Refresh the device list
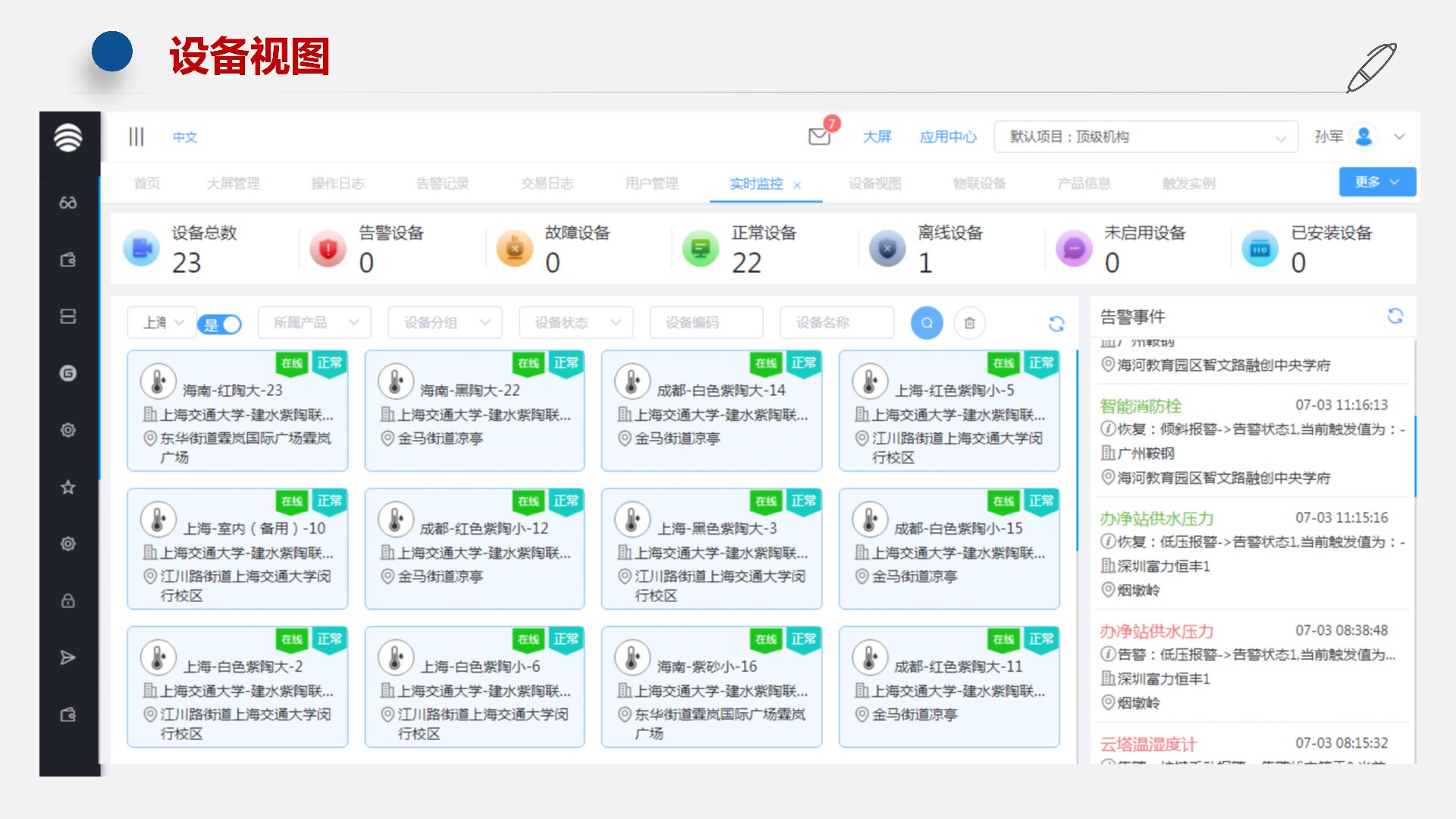Screen dimensions: 1456x819 click(1056, 324)
